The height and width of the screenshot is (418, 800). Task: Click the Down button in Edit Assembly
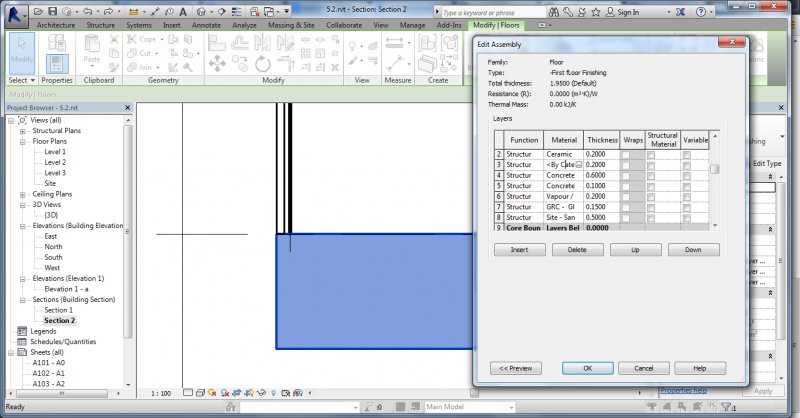coord(693,250)
